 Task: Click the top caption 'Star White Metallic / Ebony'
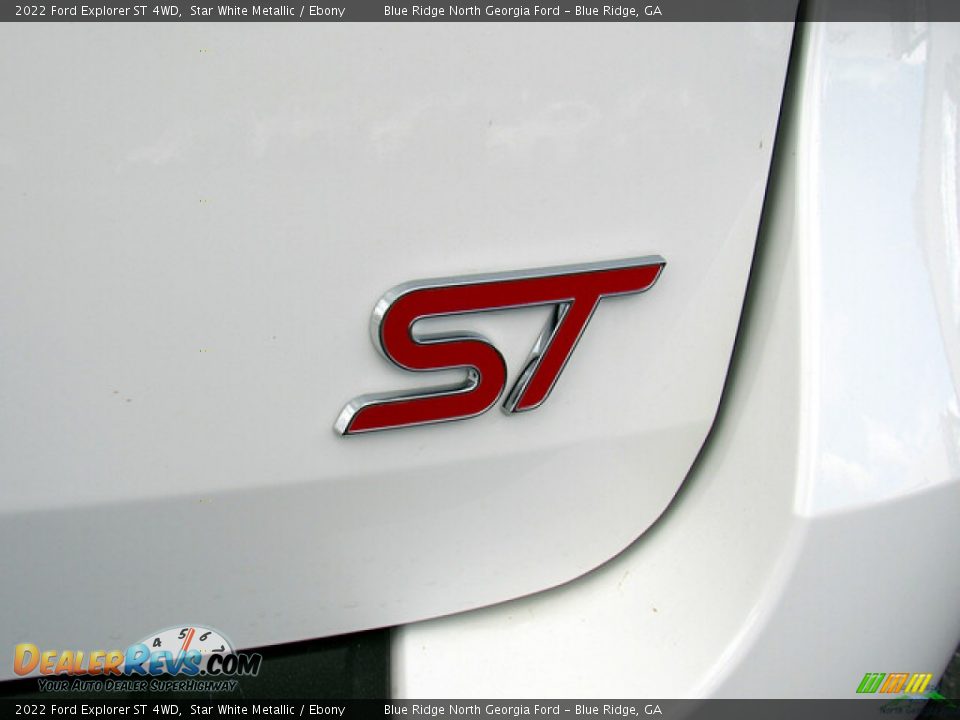click(x=268, y=10)
